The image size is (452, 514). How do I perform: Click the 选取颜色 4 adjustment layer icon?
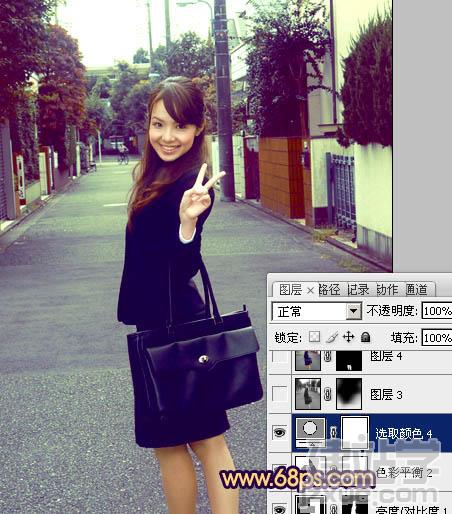(310, 433)
